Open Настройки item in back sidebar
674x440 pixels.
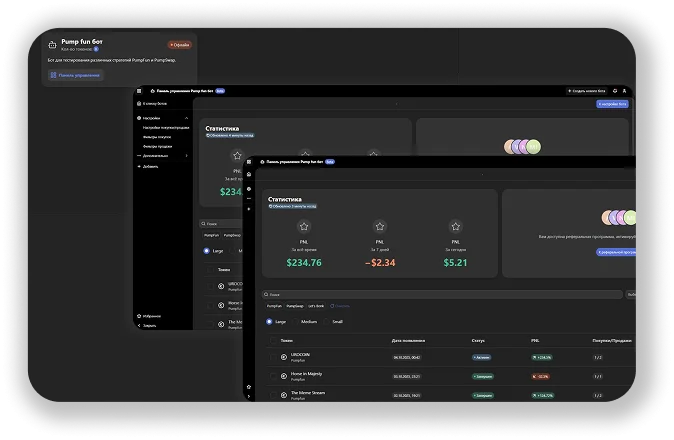149,118
